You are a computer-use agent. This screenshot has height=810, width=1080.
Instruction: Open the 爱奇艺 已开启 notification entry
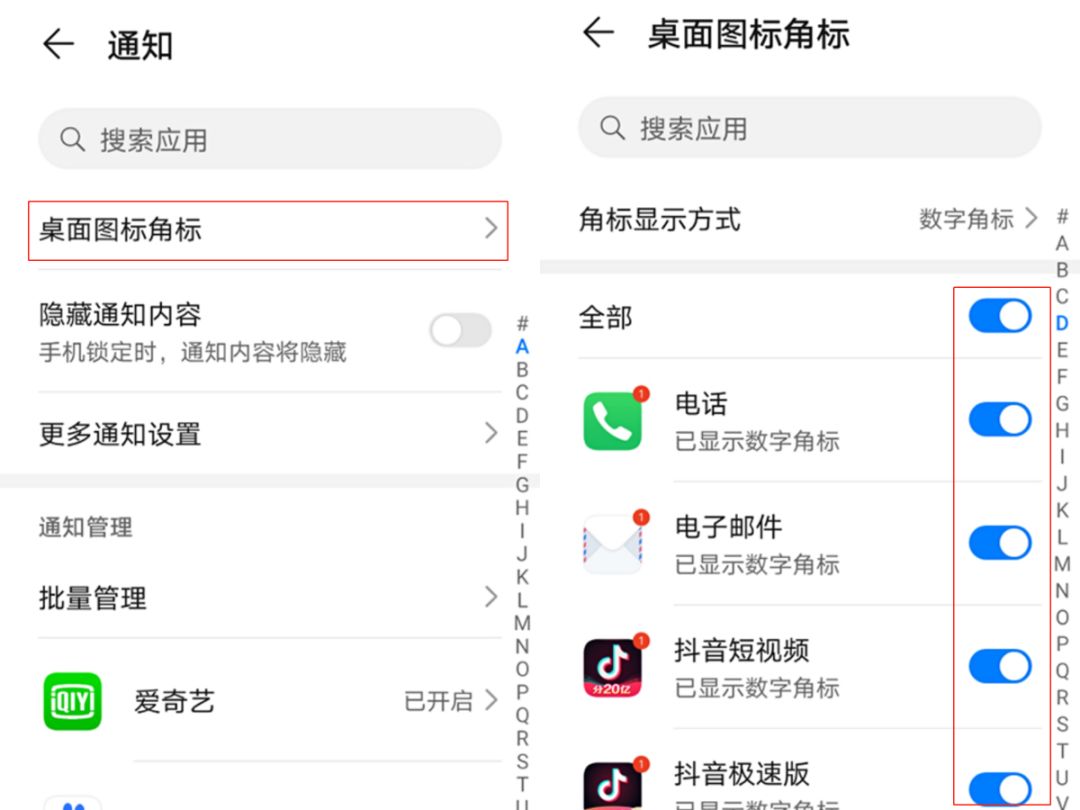tap(269, 701)
